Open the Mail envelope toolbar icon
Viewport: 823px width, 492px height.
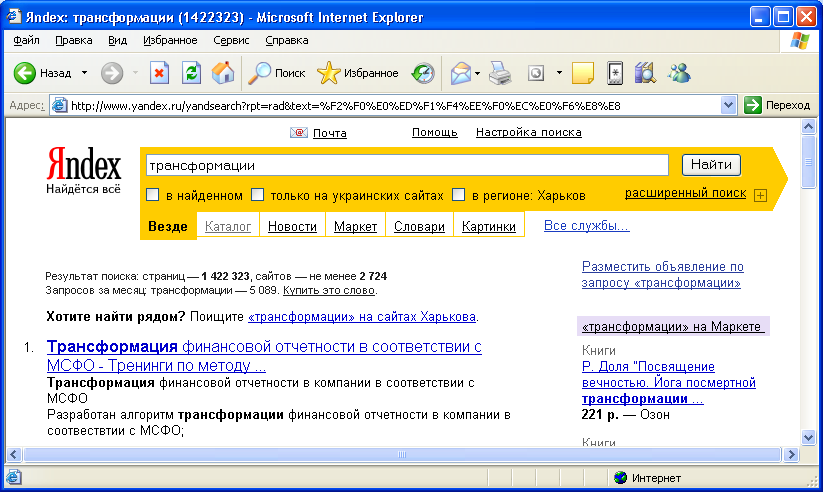coord(460,73)
